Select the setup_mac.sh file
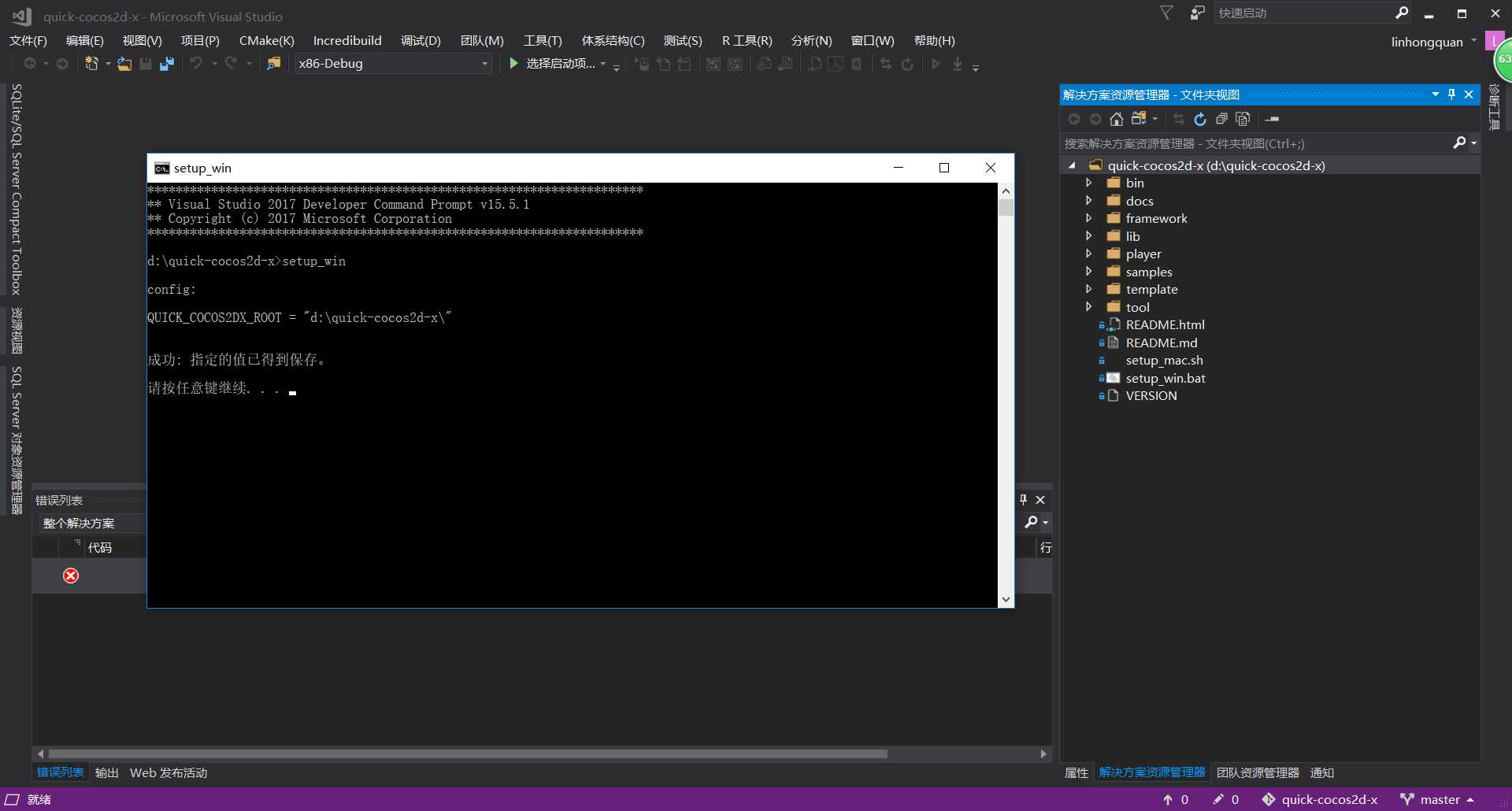Viewport: 1512px width, 811px height. pos(1164,360)
